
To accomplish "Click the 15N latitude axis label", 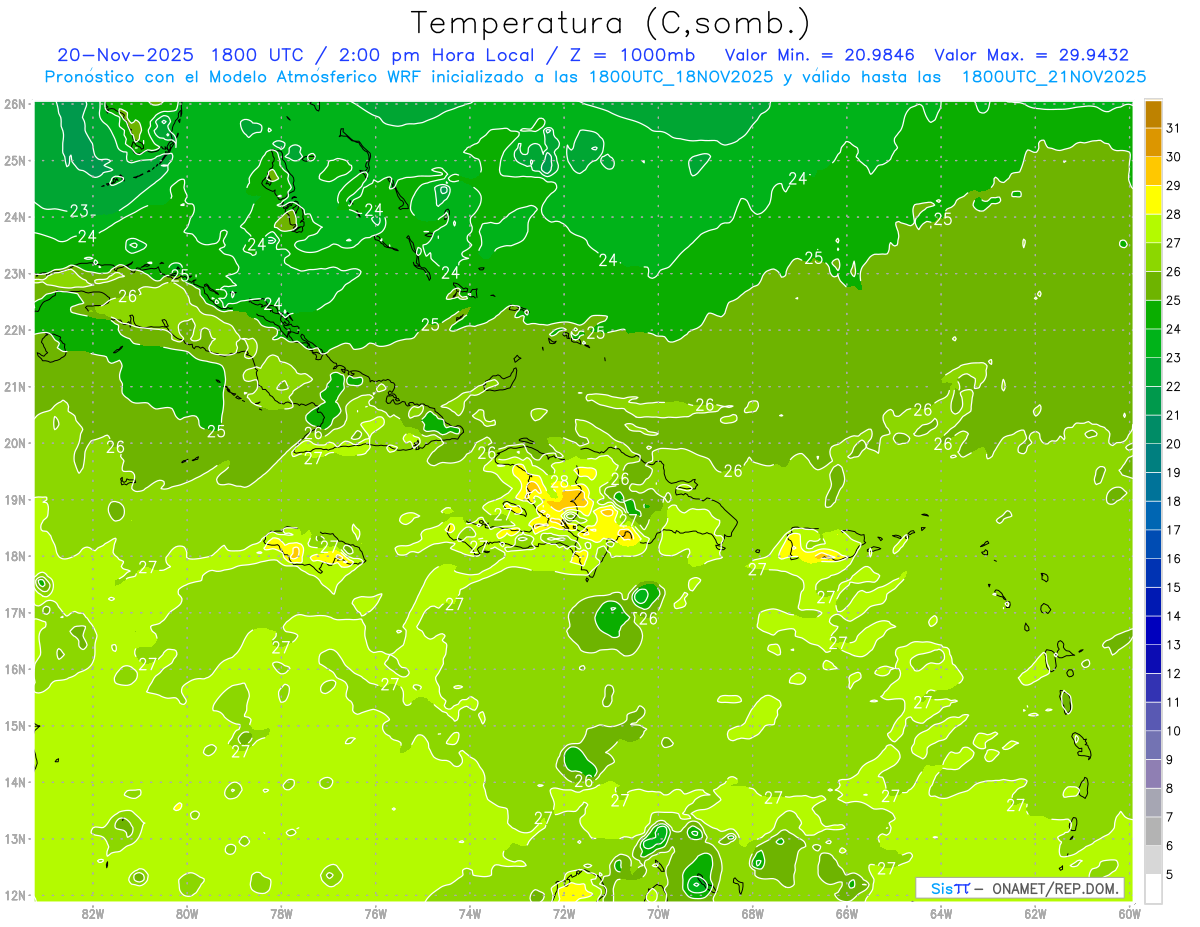I will 15,725.
